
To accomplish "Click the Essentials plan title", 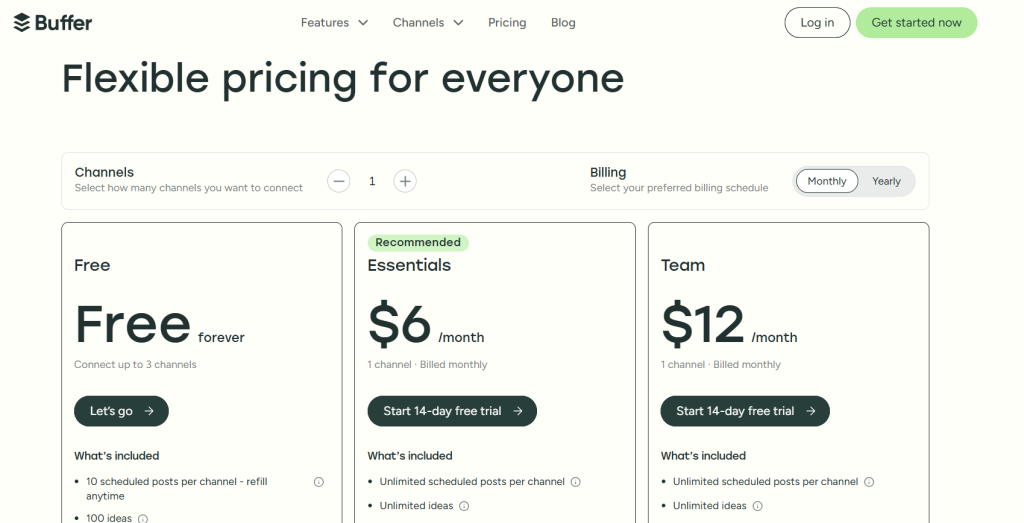I will coord(409,266).
